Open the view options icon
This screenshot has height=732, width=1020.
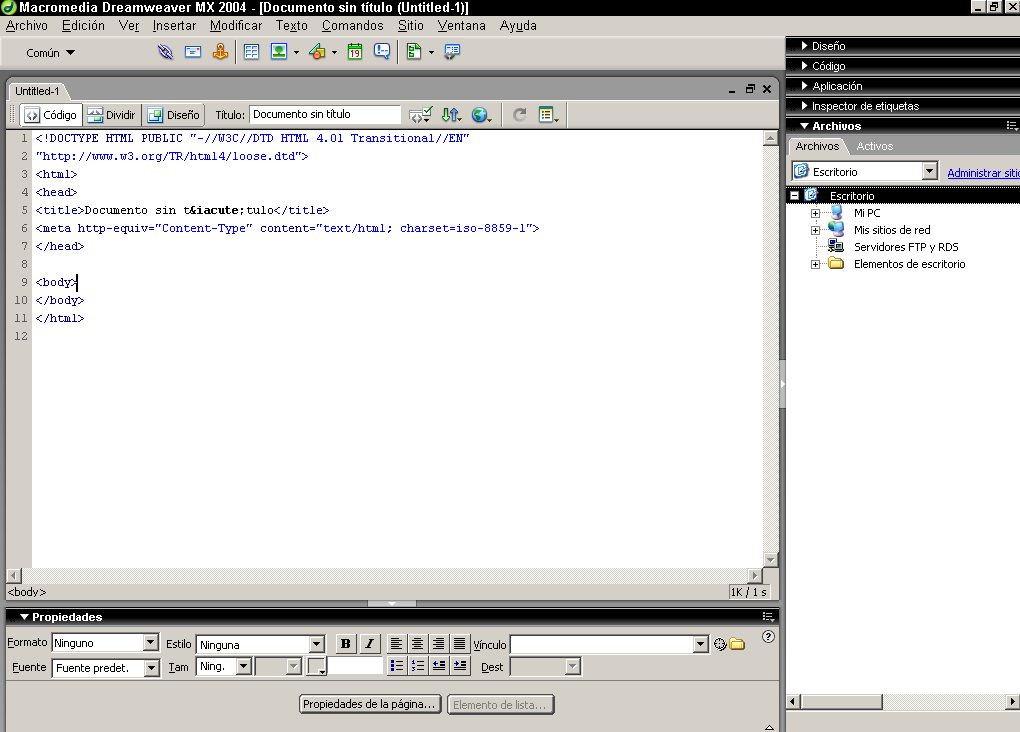pos(548,115)
